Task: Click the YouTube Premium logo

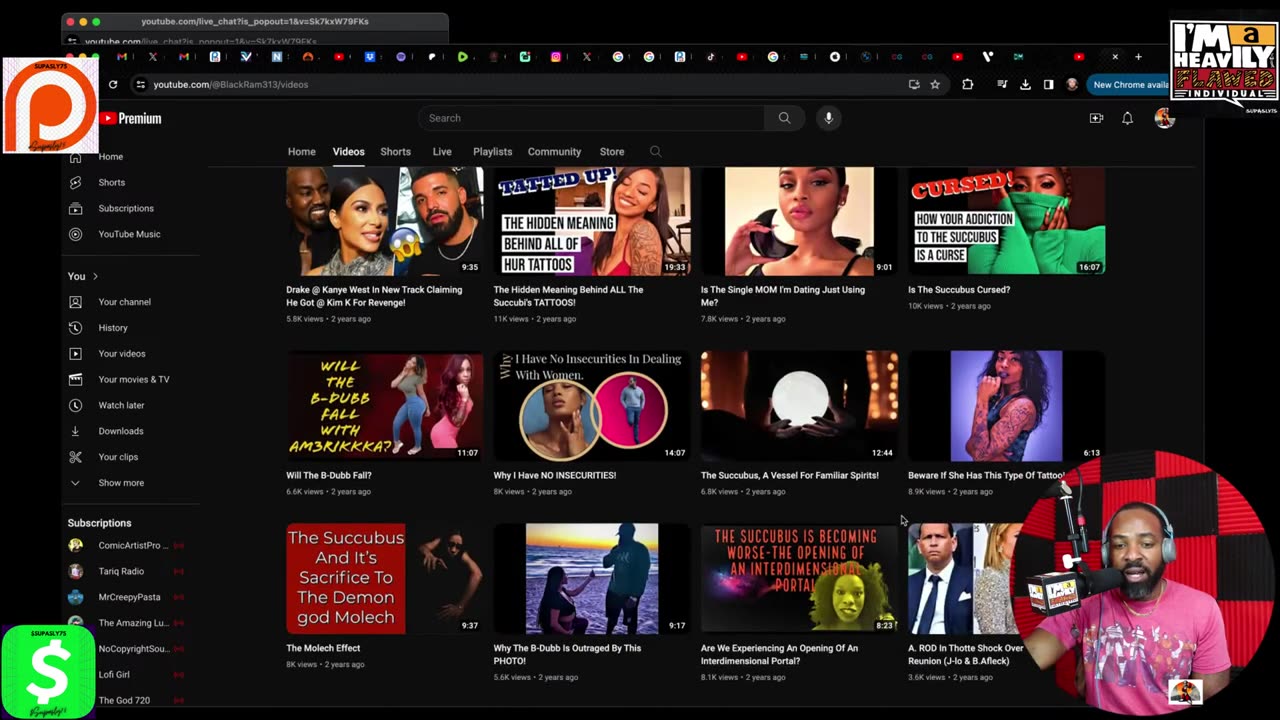Action: point(131,118)
